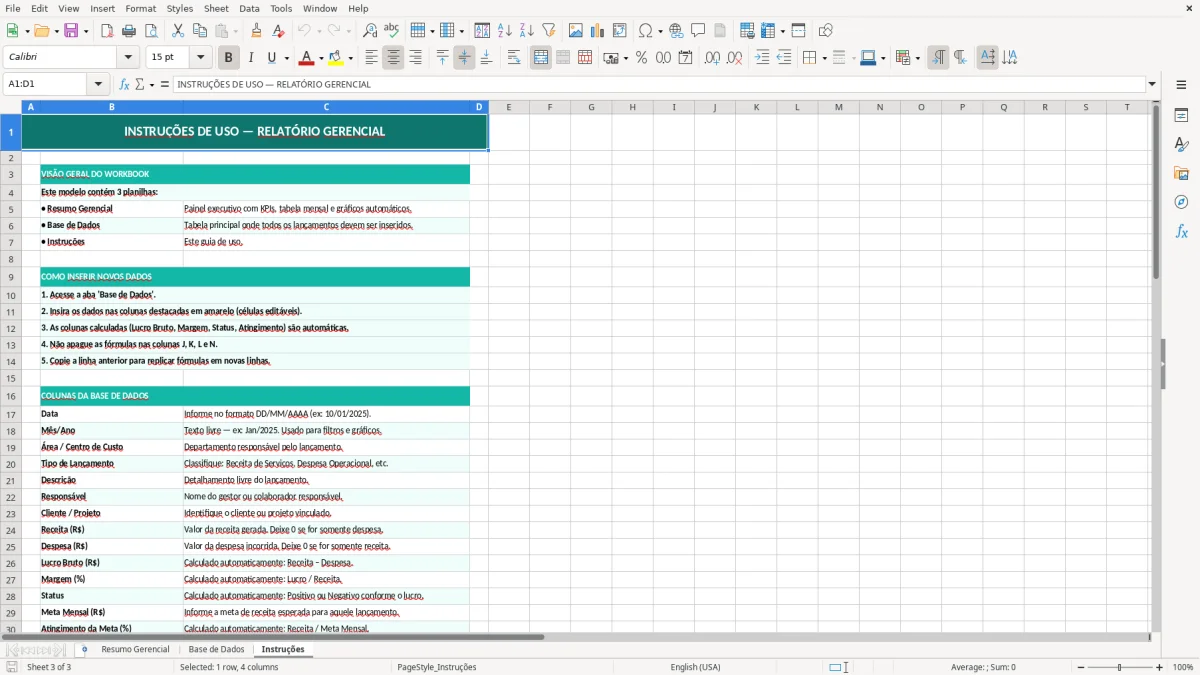The width and height of the screenshot is (1200, 675).
Task: Click Sort Descending icon
Action: [527, 31]
